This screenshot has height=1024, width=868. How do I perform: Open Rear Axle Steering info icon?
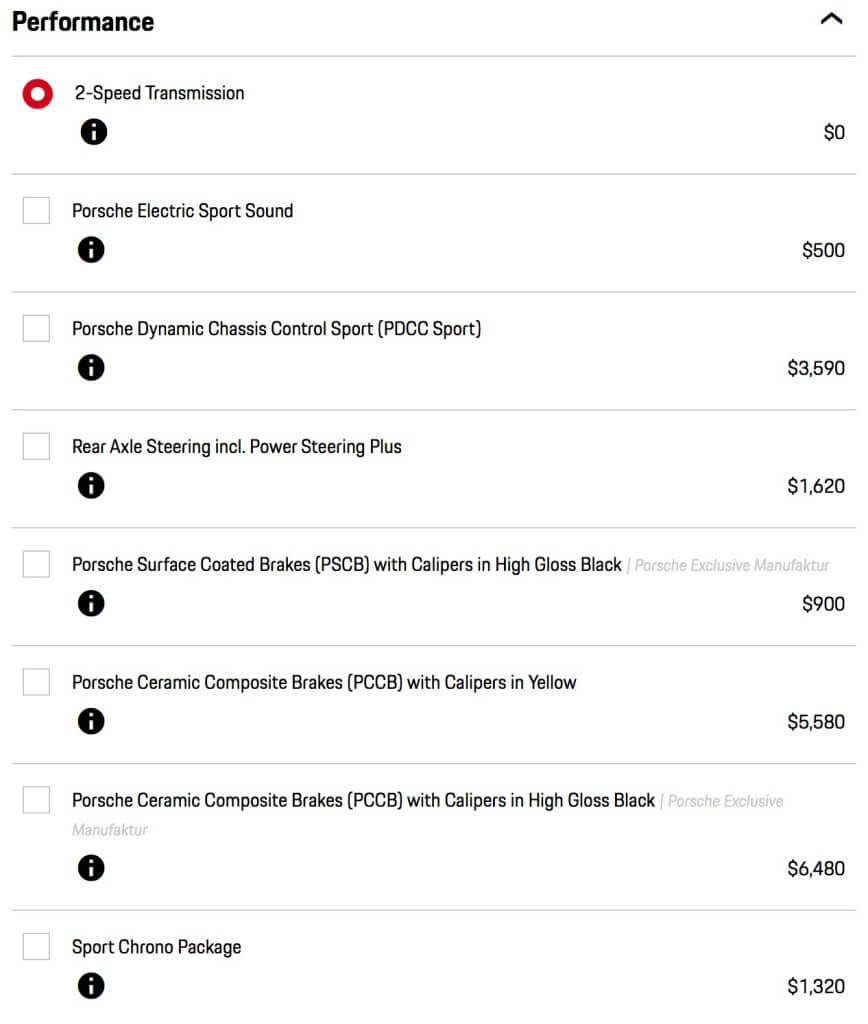tap(91, 485)
